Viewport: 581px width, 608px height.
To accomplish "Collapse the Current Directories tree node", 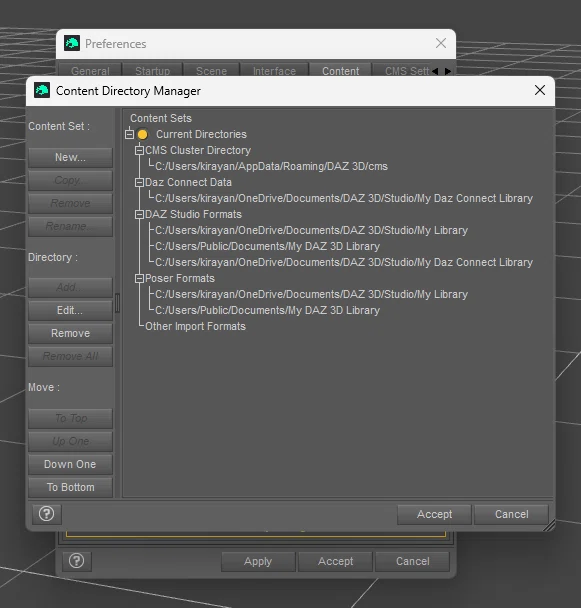I will pos(130,134).
